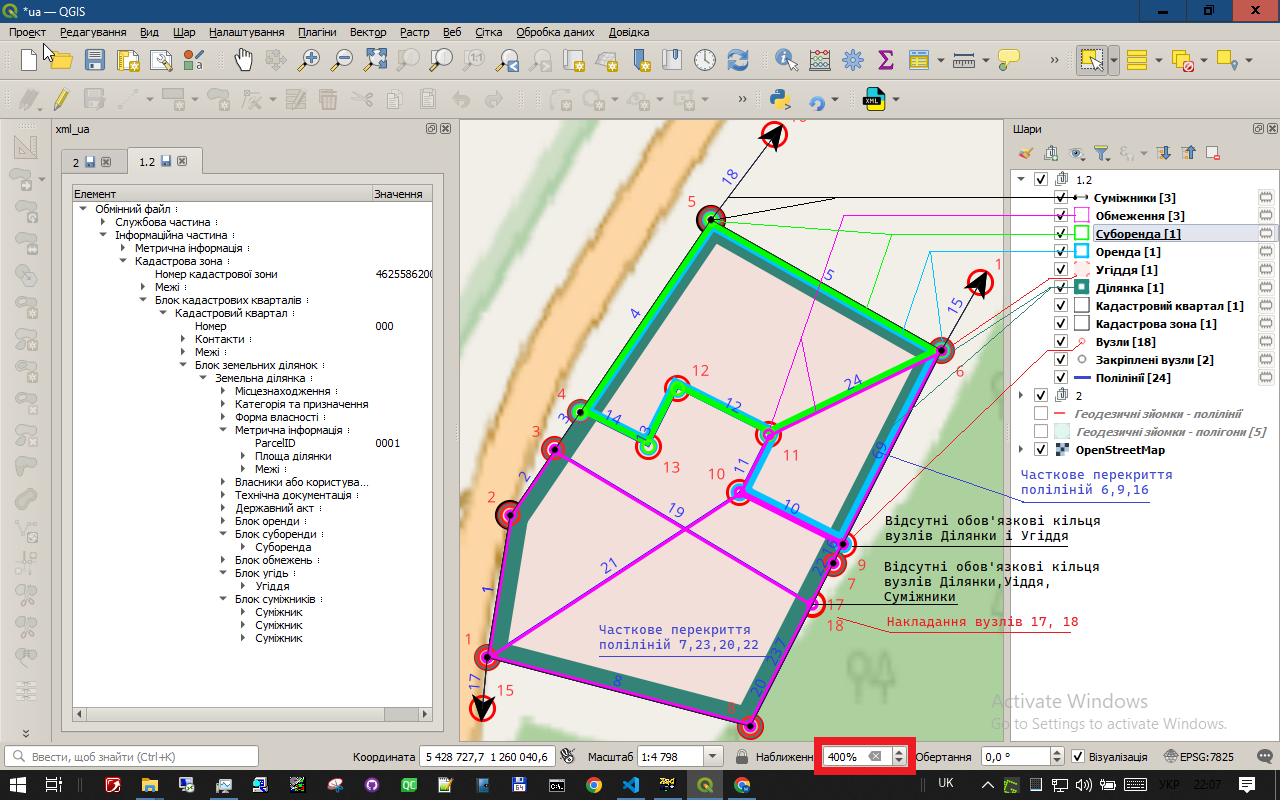
Task: Select the Суборенда [1] layer
Action: (x=1137, y=234)
